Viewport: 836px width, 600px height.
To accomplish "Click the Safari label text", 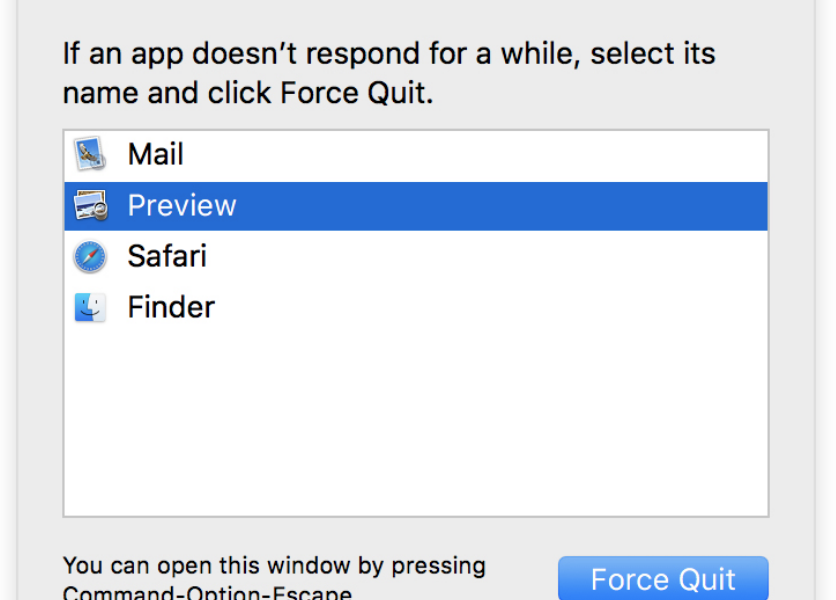I will pyautogui.click(x=166, y=256).
